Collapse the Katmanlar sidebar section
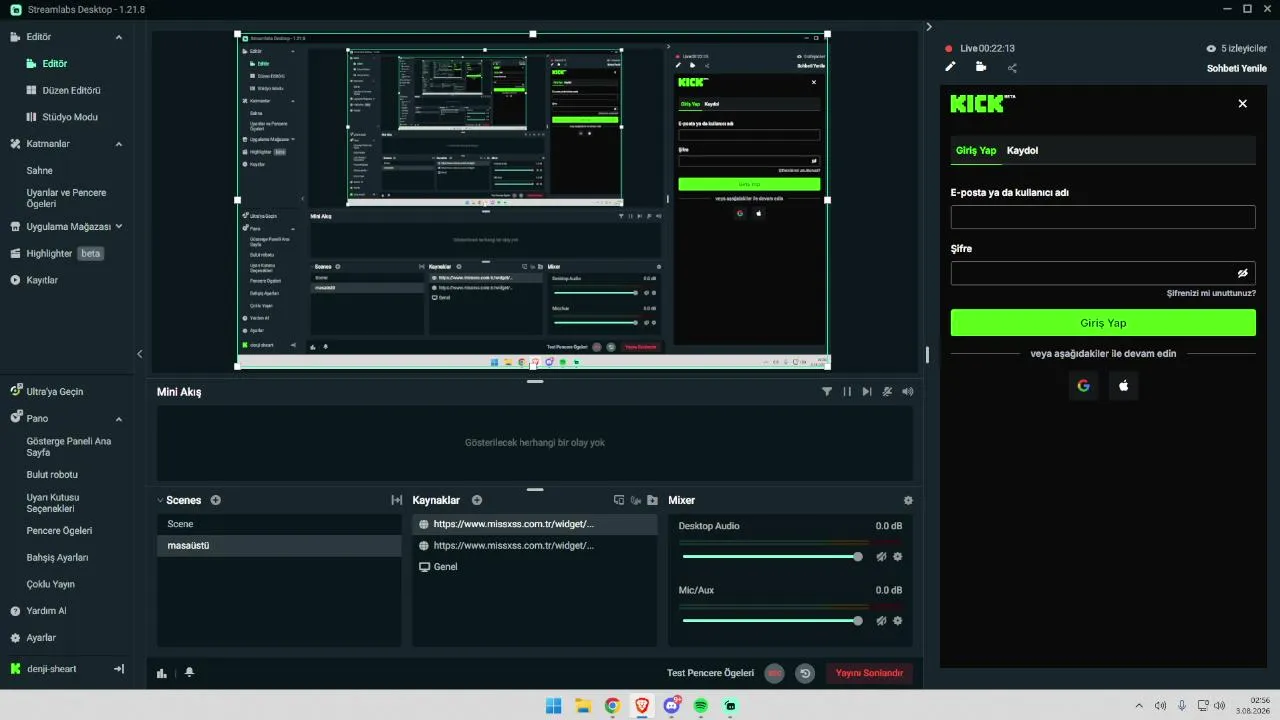1280x720 pixels. (x=119, y=144)
